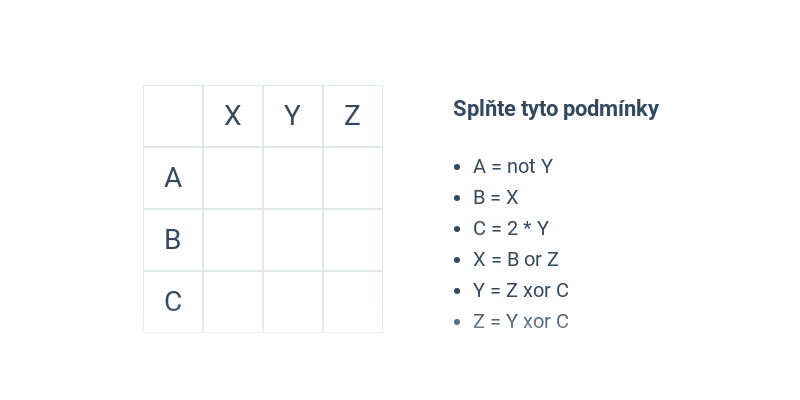Toggle the cell at row A, column X

coord(233,178)
